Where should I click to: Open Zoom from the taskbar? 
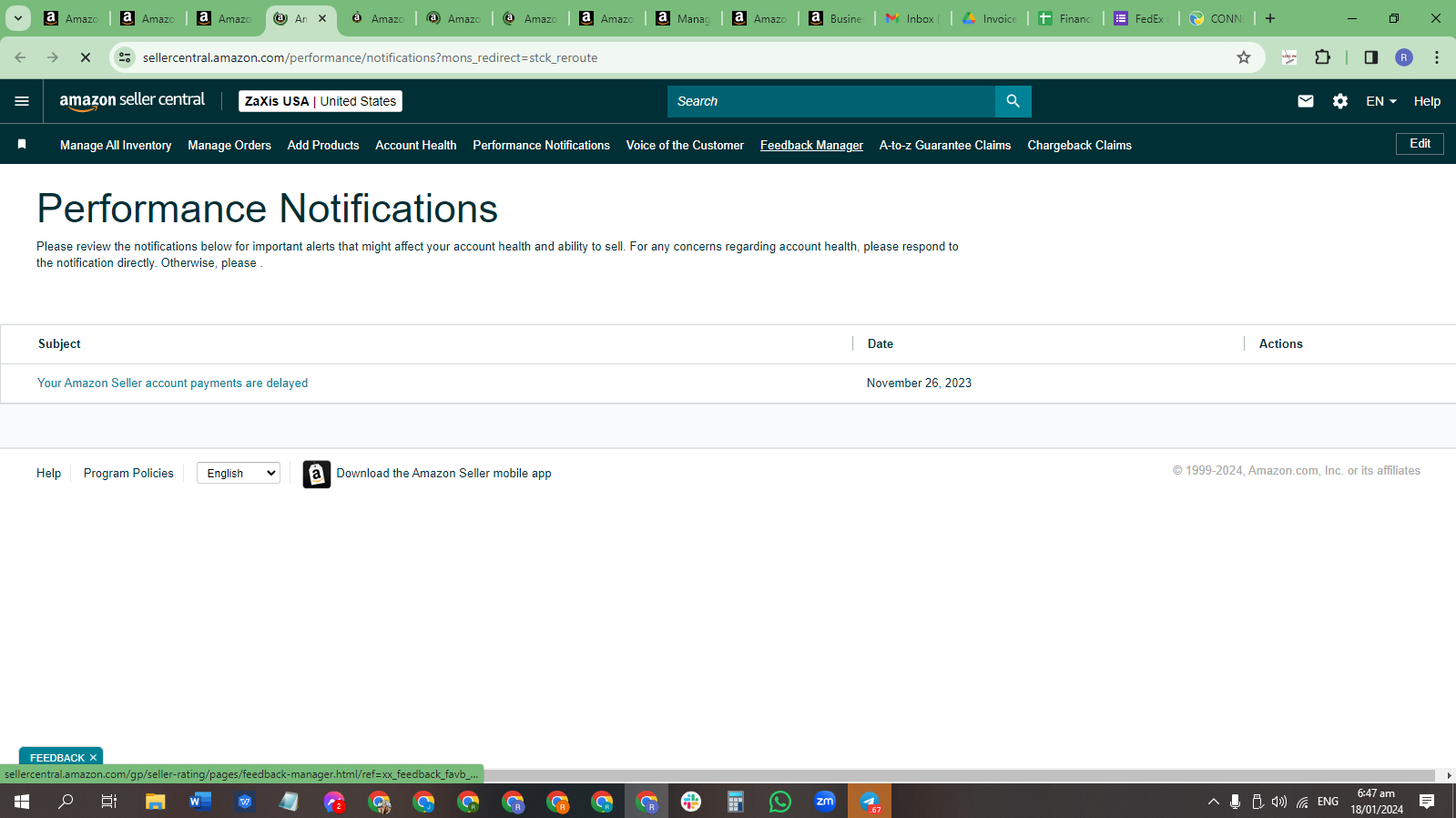tap(825, 802)
